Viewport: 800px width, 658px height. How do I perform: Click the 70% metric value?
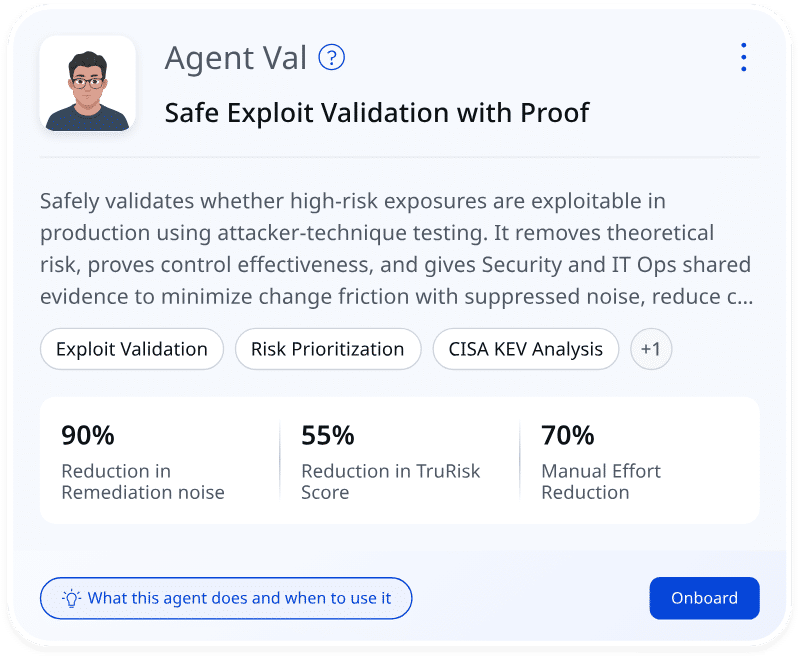[568, 435]
